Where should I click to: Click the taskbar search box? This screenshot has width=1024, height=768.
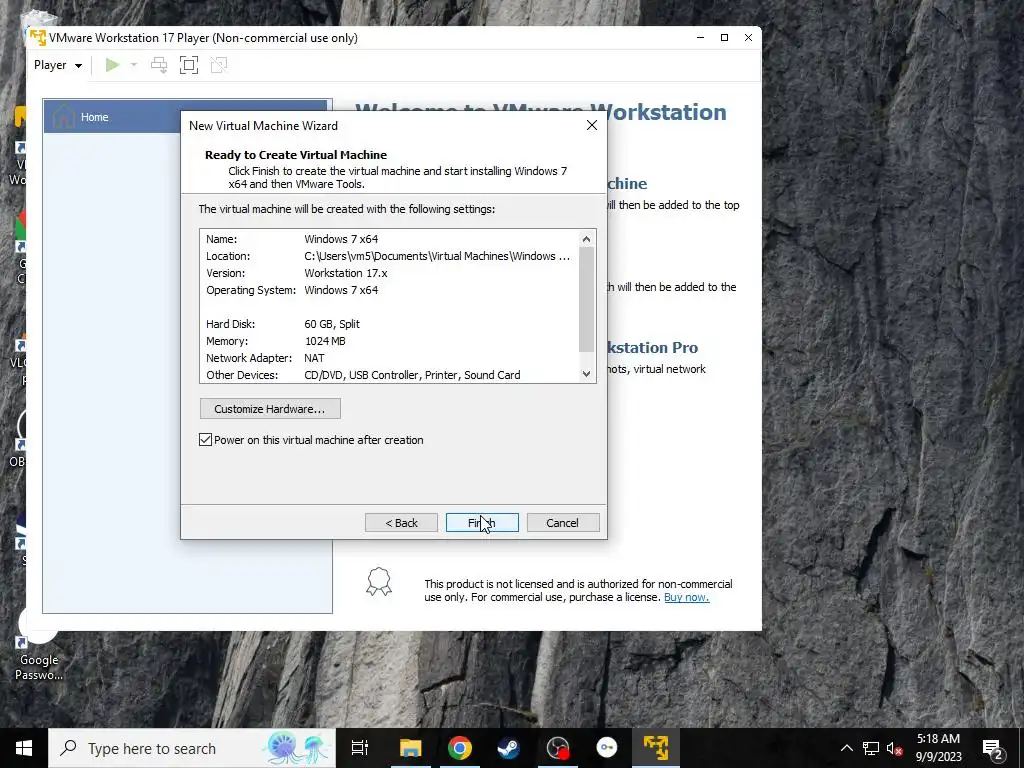(192, 748)
